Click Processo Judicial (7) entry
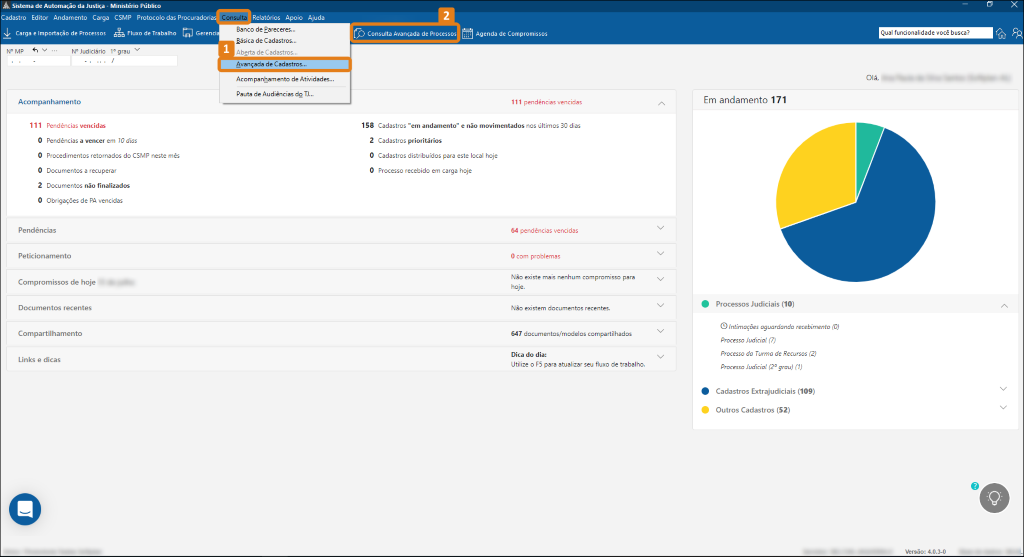Viewport: 1024px width, 557px height. click(x=748, y=340)
